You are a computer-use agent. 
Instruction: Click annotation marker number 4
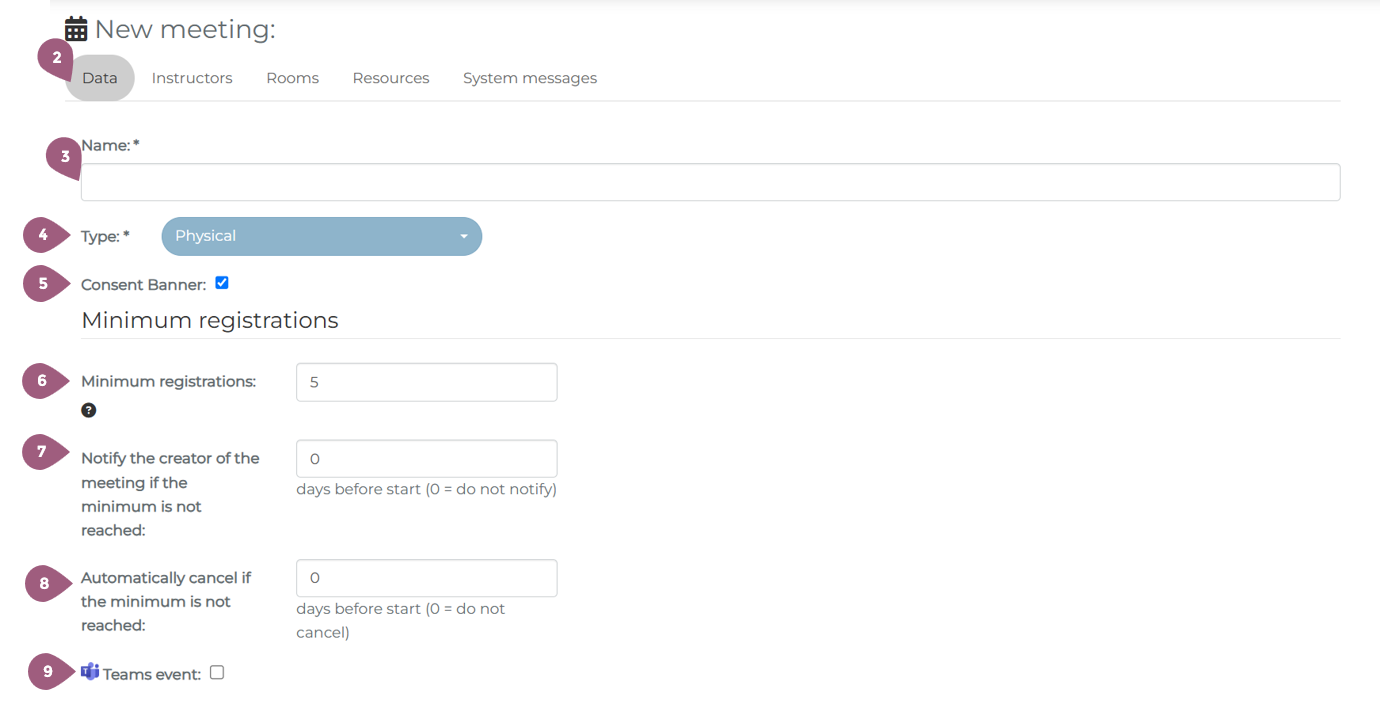tap(42, 236)
